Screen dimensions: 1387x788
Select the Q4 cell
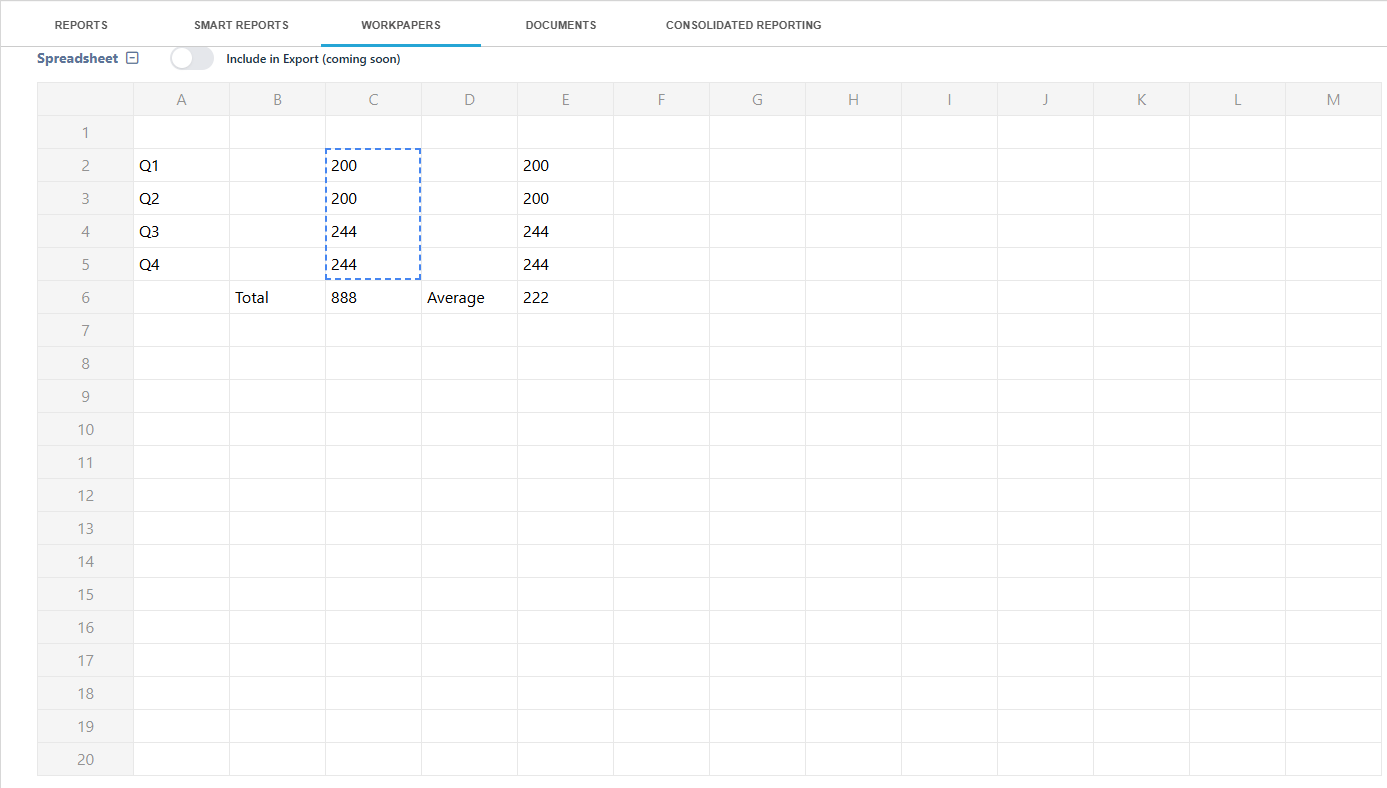pyautogui.click(x=181, y=264)
